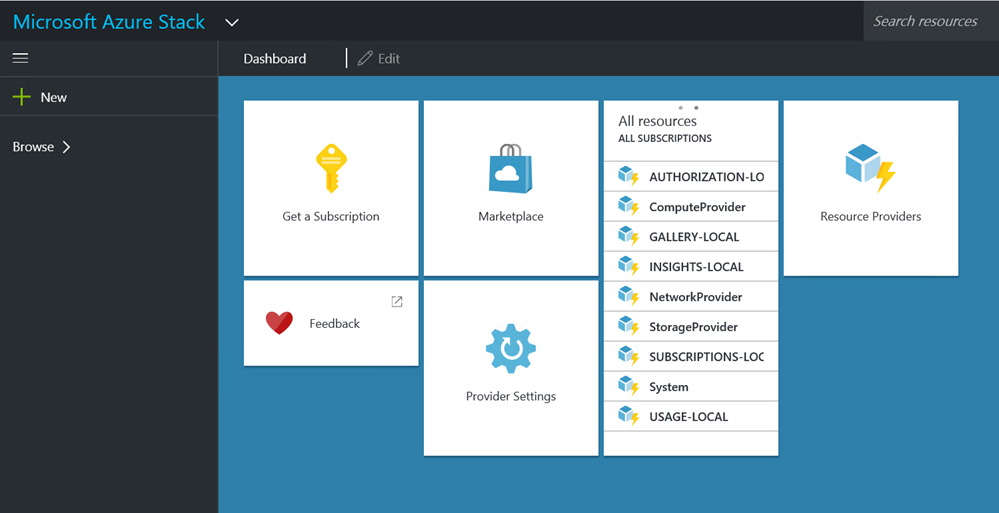Click icon next to GALLERY-LOCAL
This screenshot has width=999, height=513.
[x=629, y=236]
